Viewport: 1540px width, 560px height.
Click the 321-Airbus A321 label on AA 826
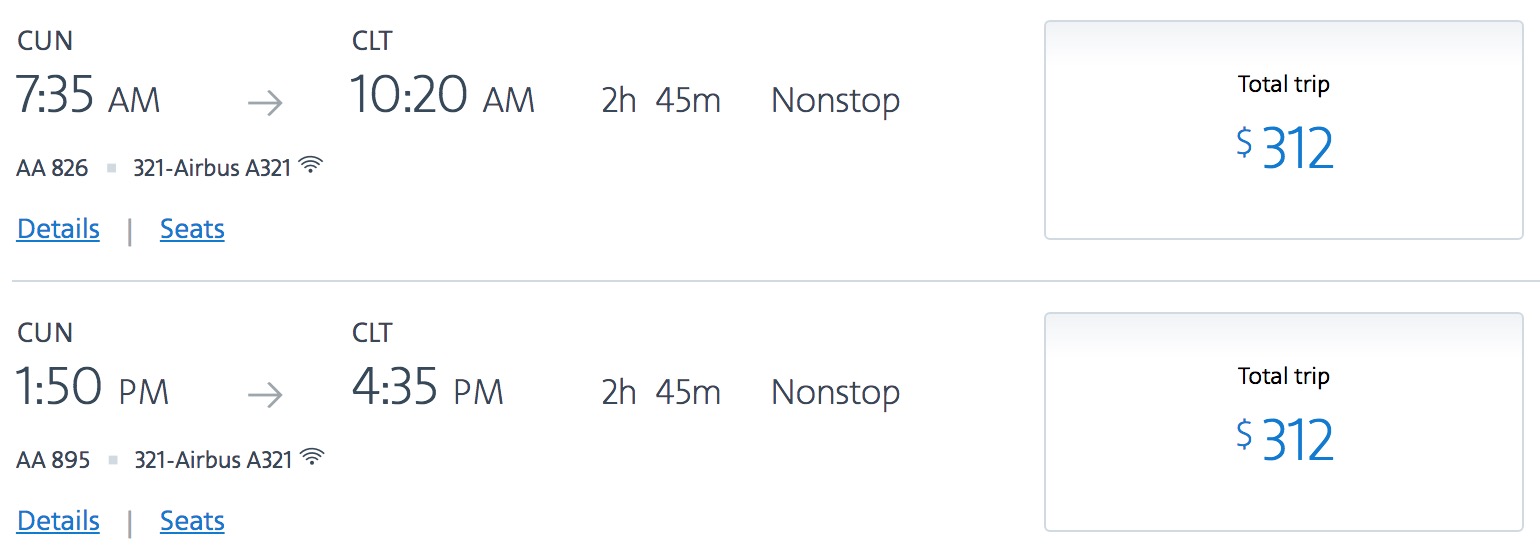(x=212, y=168)
